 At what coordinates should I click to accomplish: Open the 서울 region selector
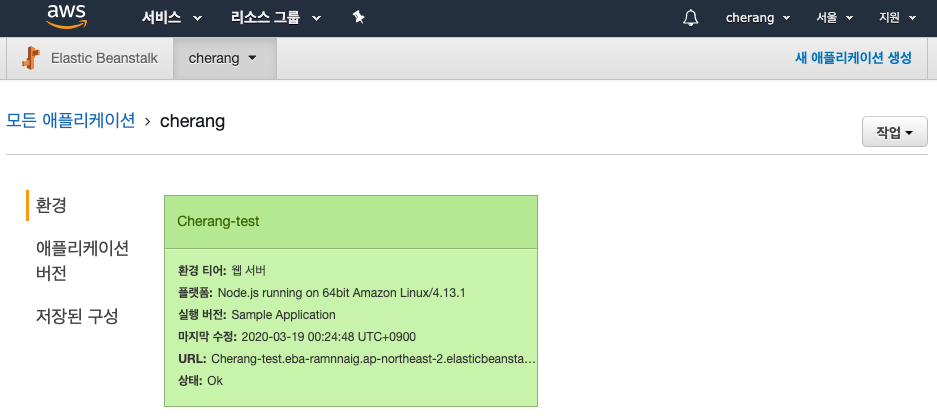point(835,18)
